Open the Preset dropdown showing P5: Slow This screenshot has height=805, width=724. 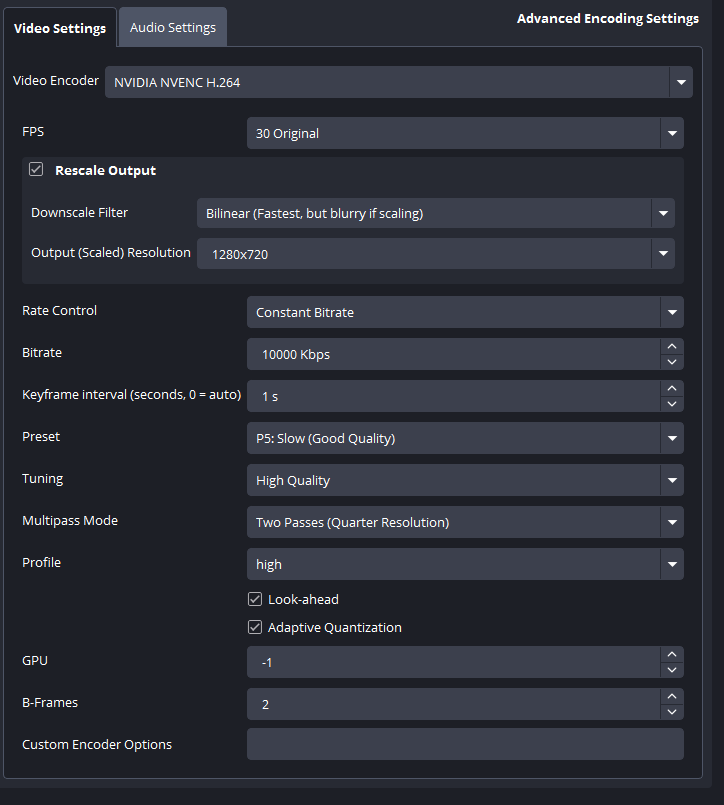(x=465, y=438)
